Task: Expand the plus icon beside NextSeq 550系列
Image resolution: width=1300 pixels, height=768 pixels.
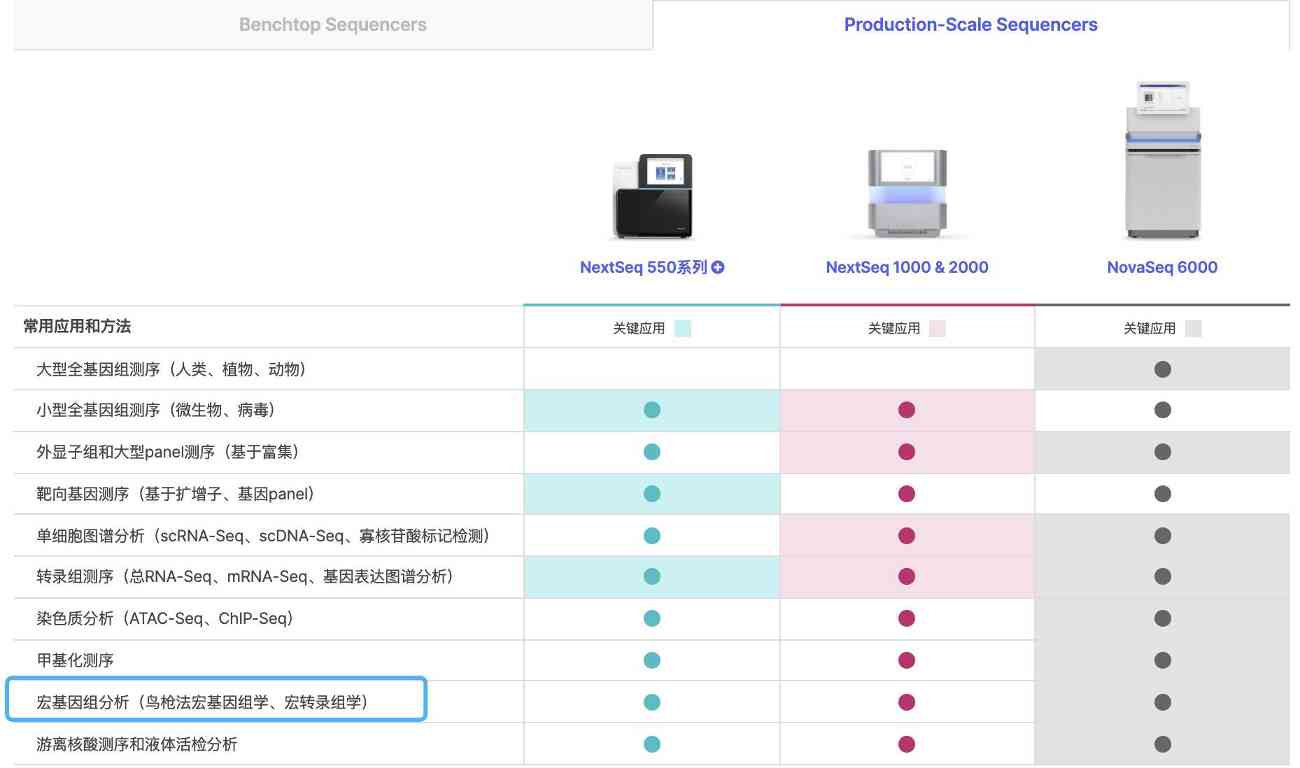Action: 718,267
